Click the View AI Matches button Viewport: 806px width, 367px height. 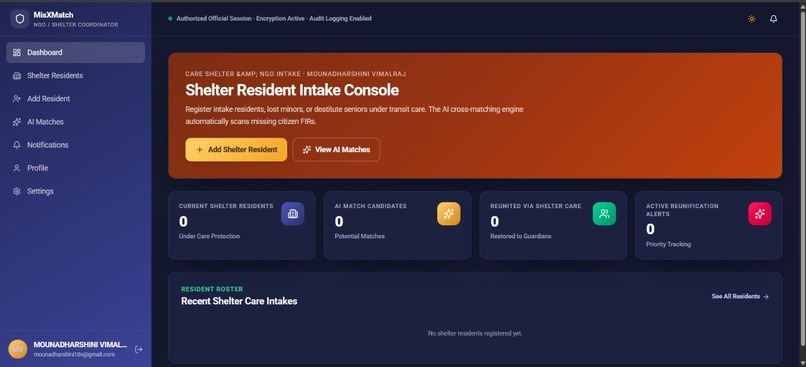pos(336,150)
